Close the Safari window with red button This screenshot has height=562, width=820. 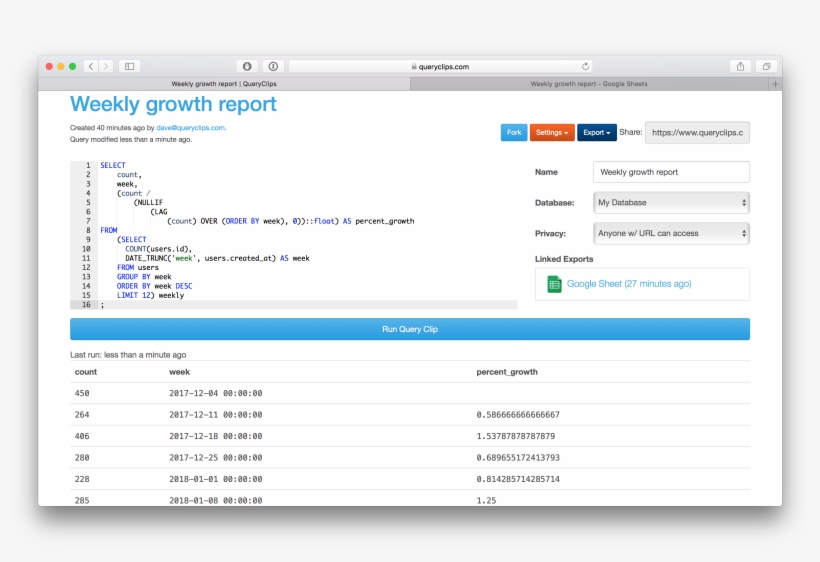coord(49,66)
